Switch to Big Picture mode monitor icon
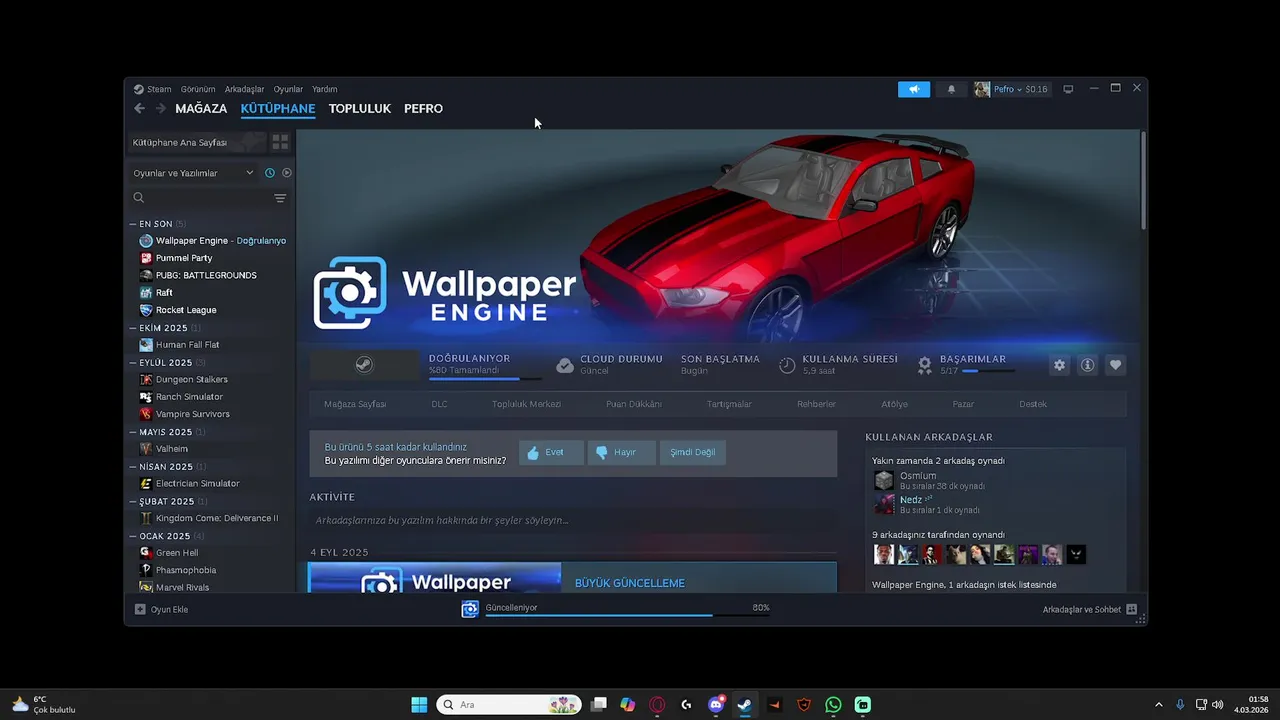1280x720 pixels. pyautogui.click(x=1068, y=89)
